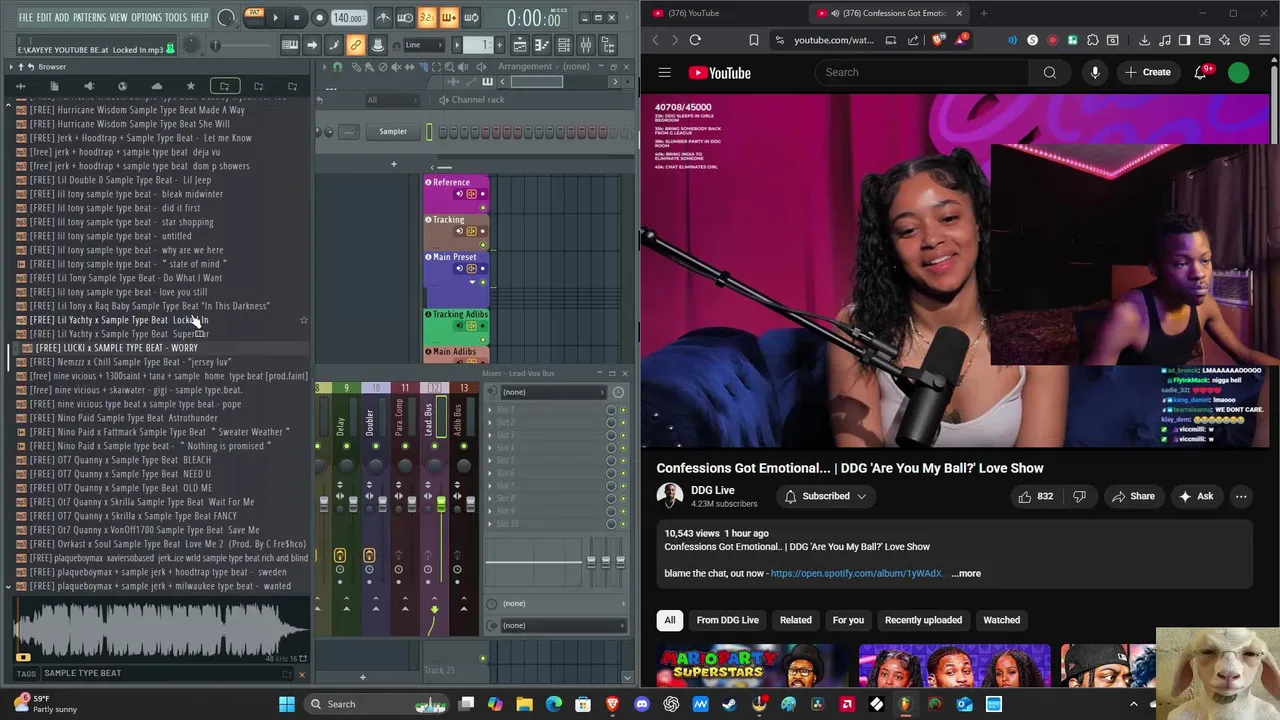The image size is (1280, 720).
Task: Collapse the Browser panel arrow
Action: [x=10, y=67]
